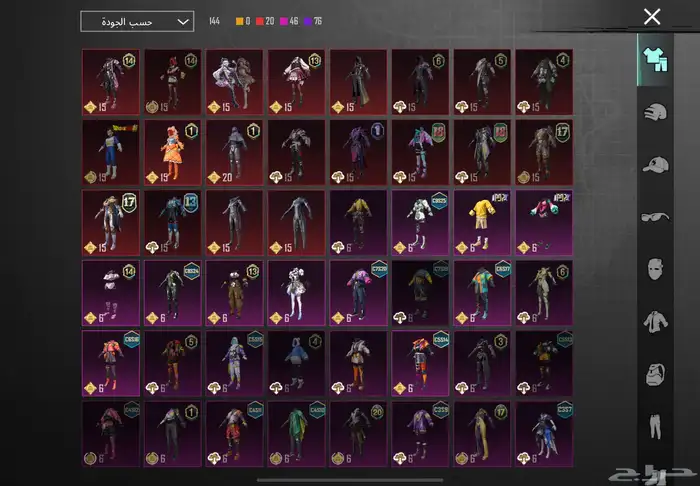Viewport: 700px width, 486px height.
Task: Select the dark outfit with badge 20
Action: tap(358, 434)
